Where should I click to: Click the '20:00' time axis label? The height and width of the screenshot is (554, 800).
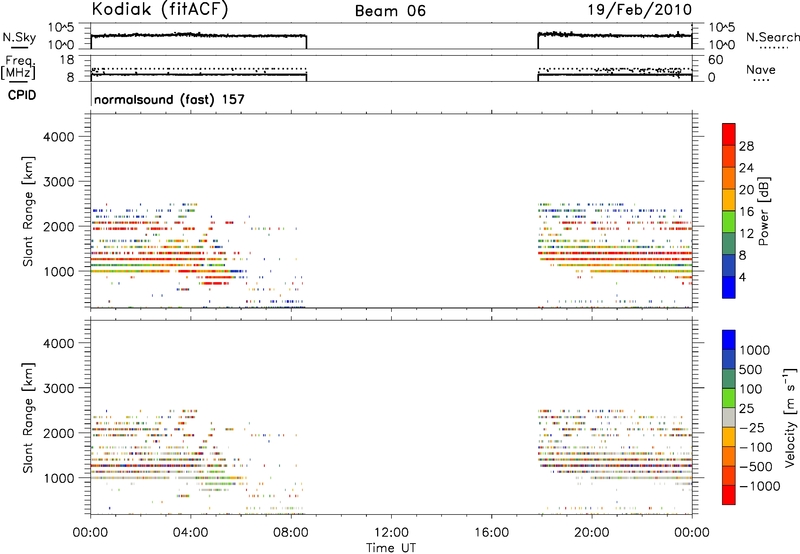pyautogui.click(x=591, y=533)
